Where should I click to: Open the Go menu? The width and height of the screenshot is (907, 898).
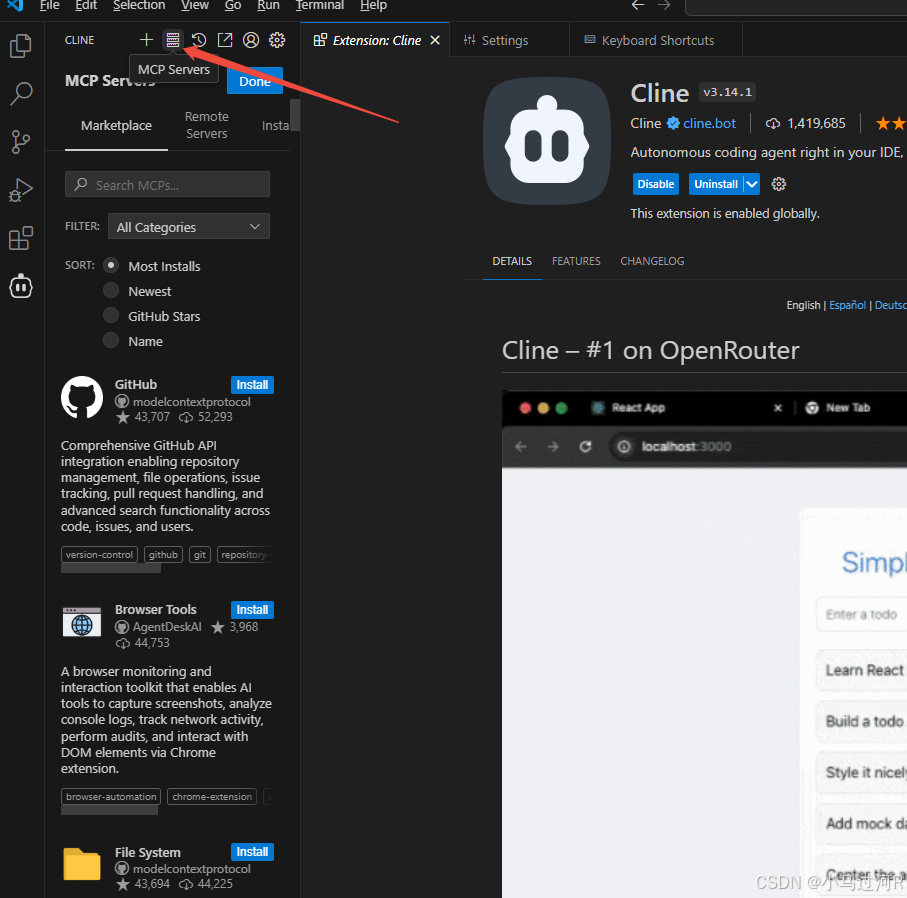coord(233,6)
